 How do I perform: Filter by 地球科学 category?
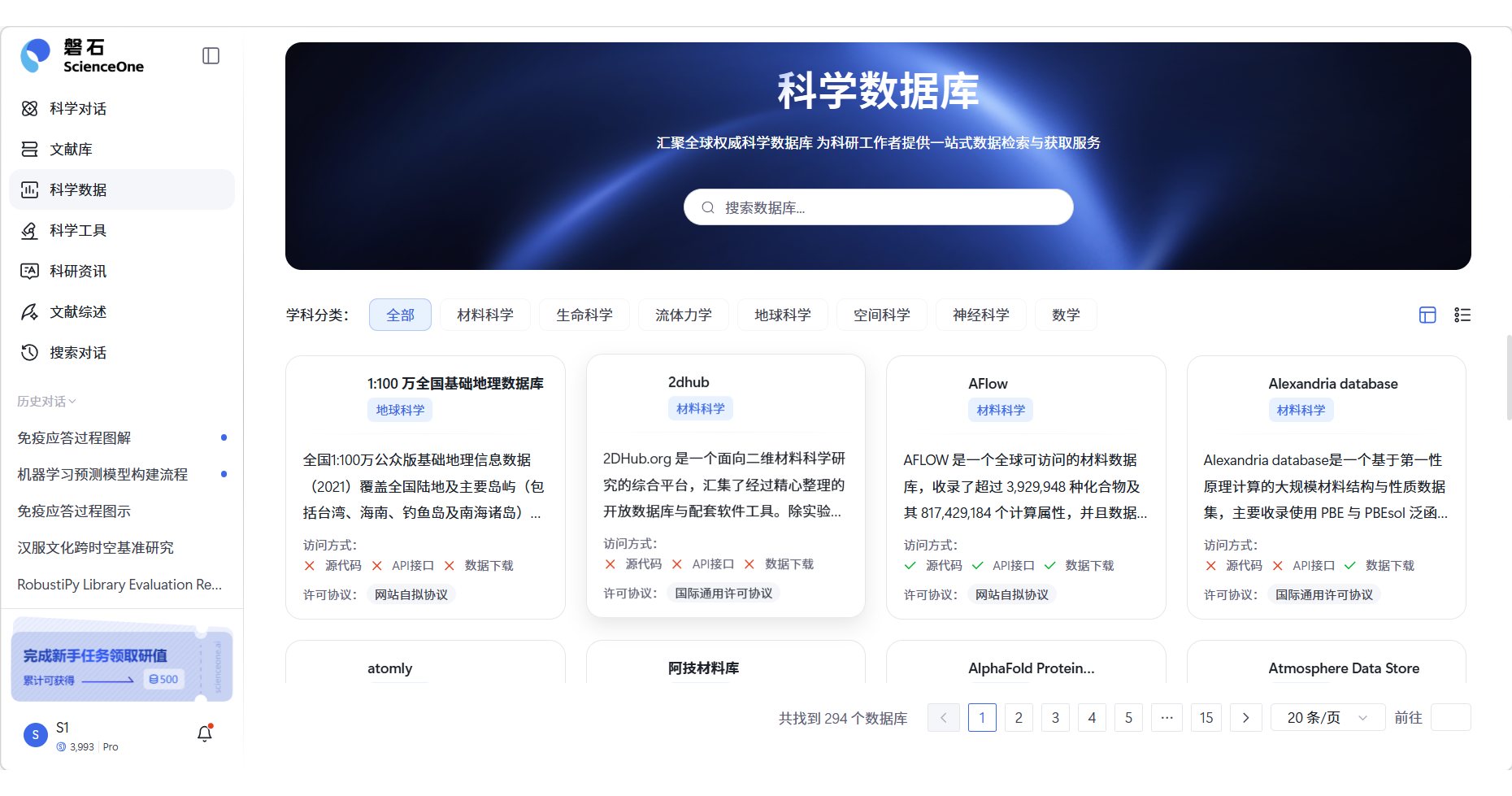(x=783, y=315)
